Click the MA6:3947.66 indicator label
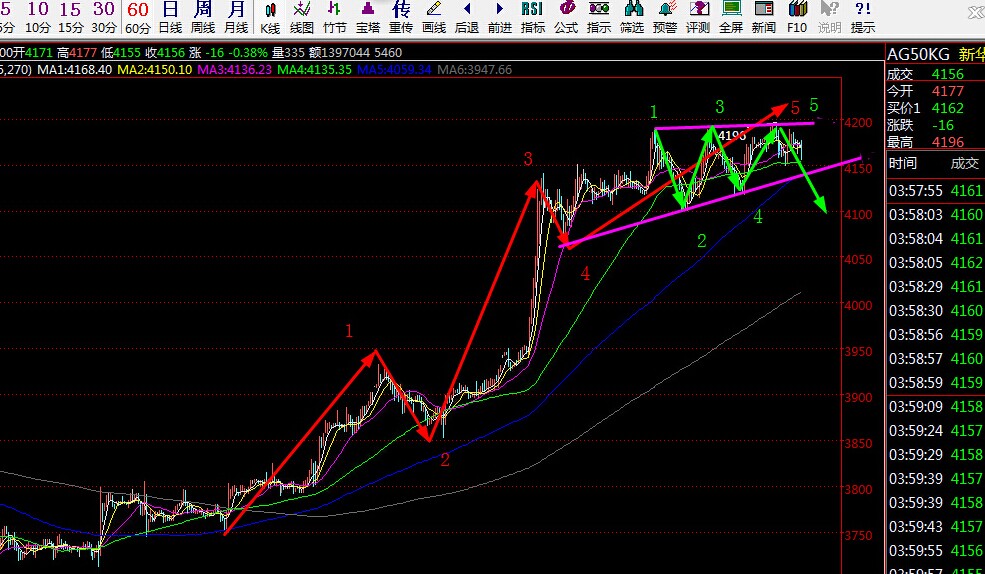The image size is (985, 574). click(474, 70)
